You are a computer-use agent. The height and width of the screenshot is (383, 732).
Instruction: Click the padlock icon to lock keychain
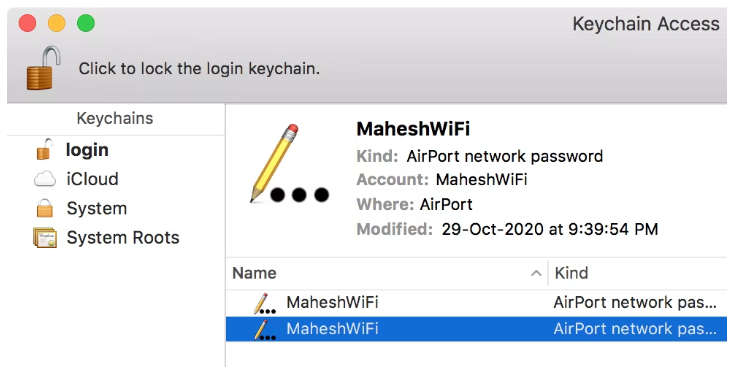click(43, 68)
